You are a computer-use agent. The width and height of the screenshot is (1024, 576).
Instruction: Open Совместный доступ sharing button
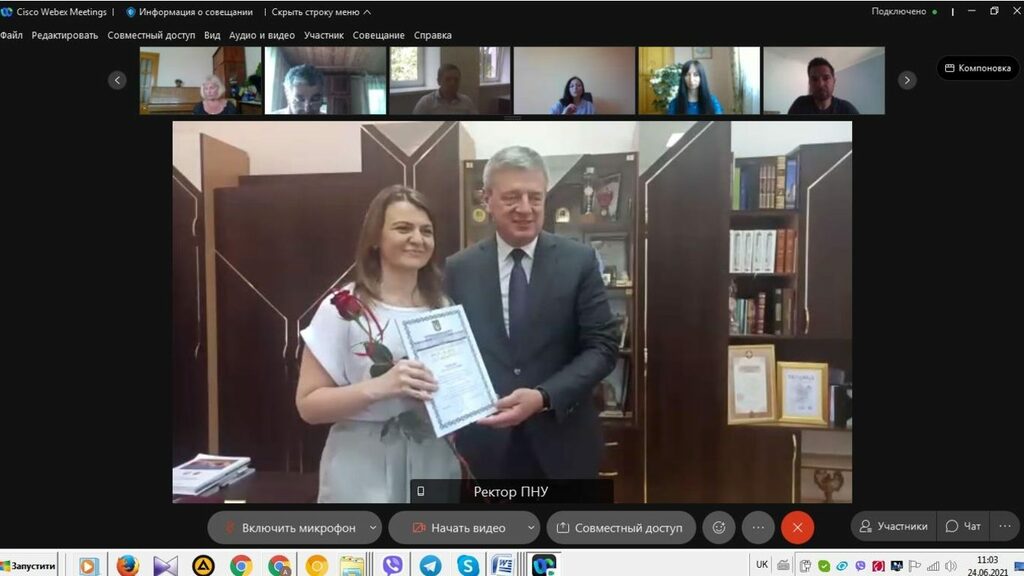coord(619,527)
